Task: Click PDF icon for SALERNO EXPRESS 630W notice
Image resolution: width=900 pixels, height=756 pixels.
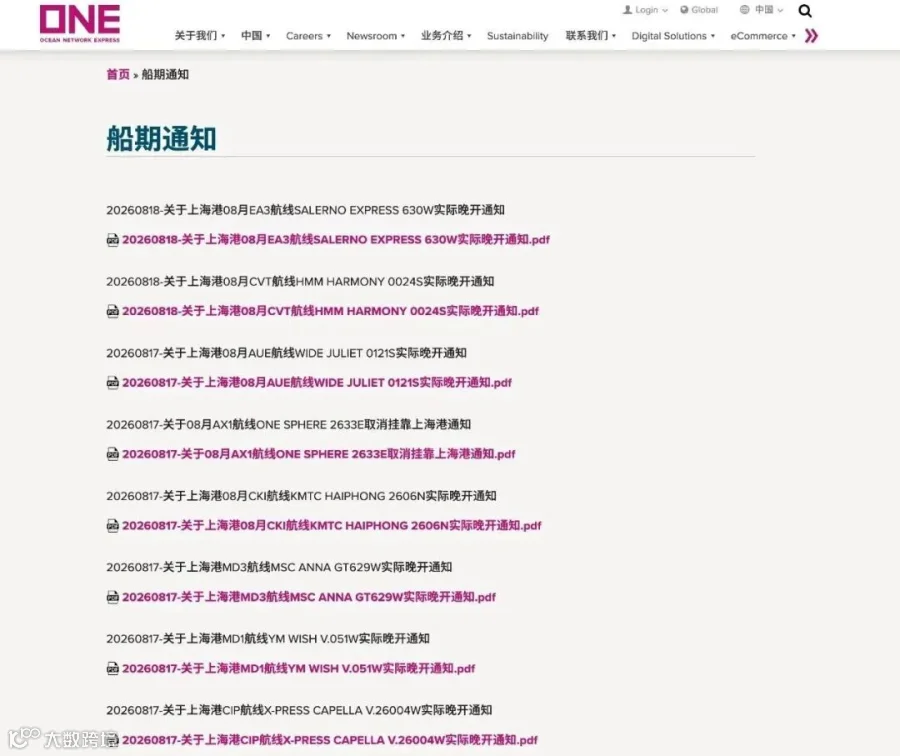Action: 112,239
